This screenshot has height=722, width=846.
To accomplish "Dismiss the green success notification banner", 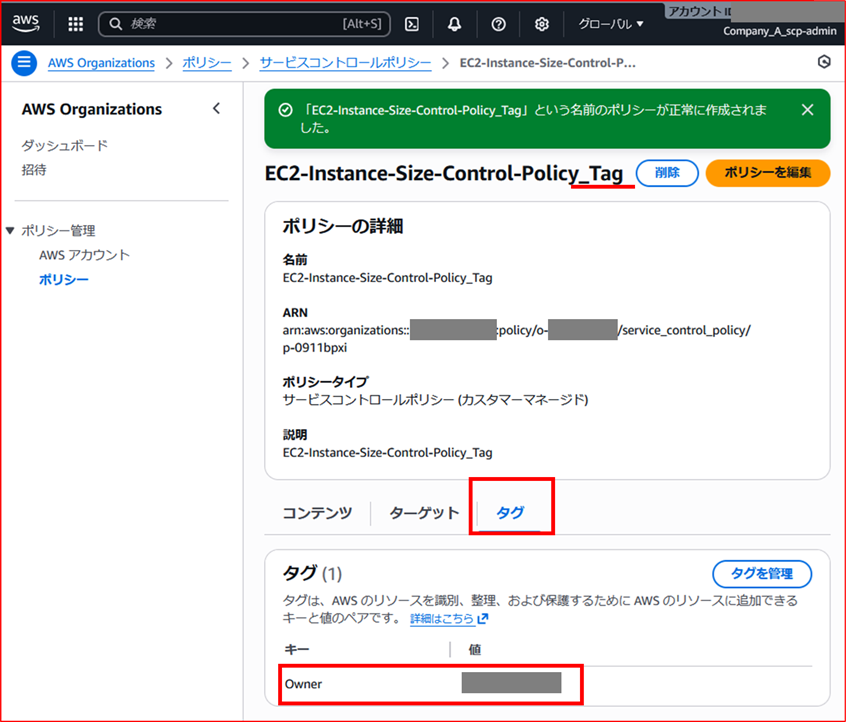I will tap(808, 110).
